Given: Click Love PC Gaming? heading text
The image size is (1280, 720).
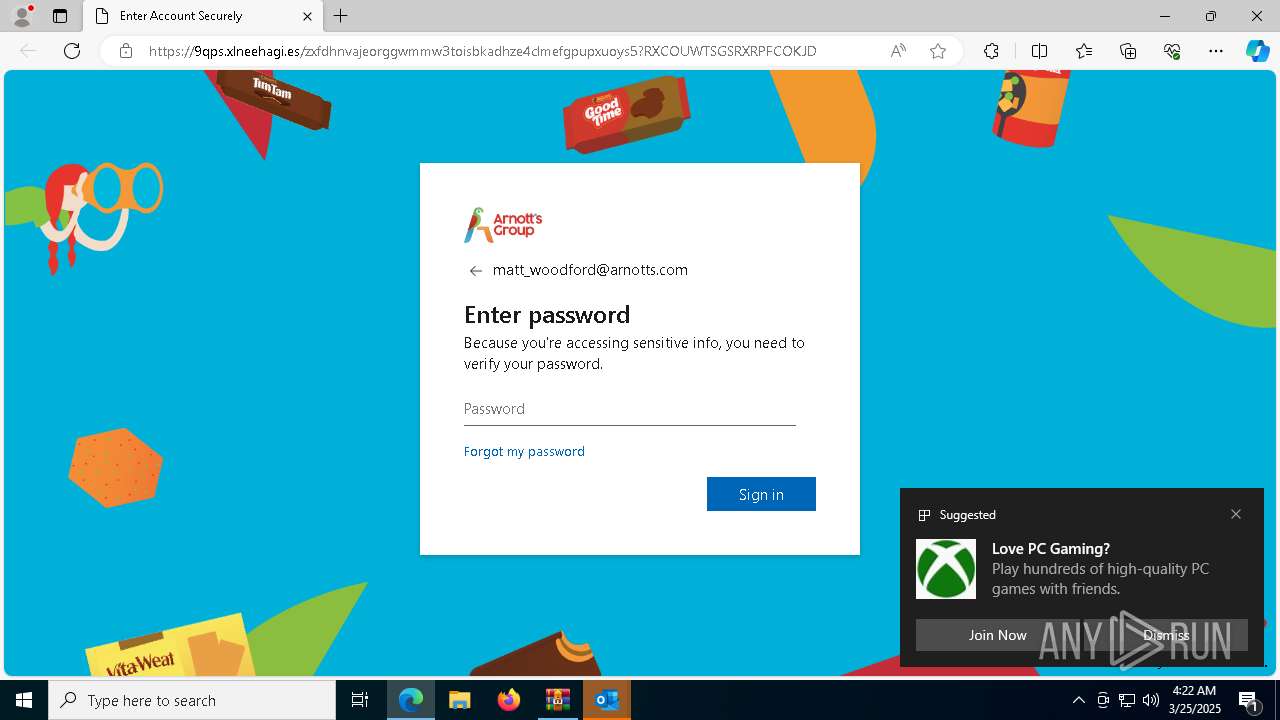Looking at the screenshot, I should [x=1051, y=548].
